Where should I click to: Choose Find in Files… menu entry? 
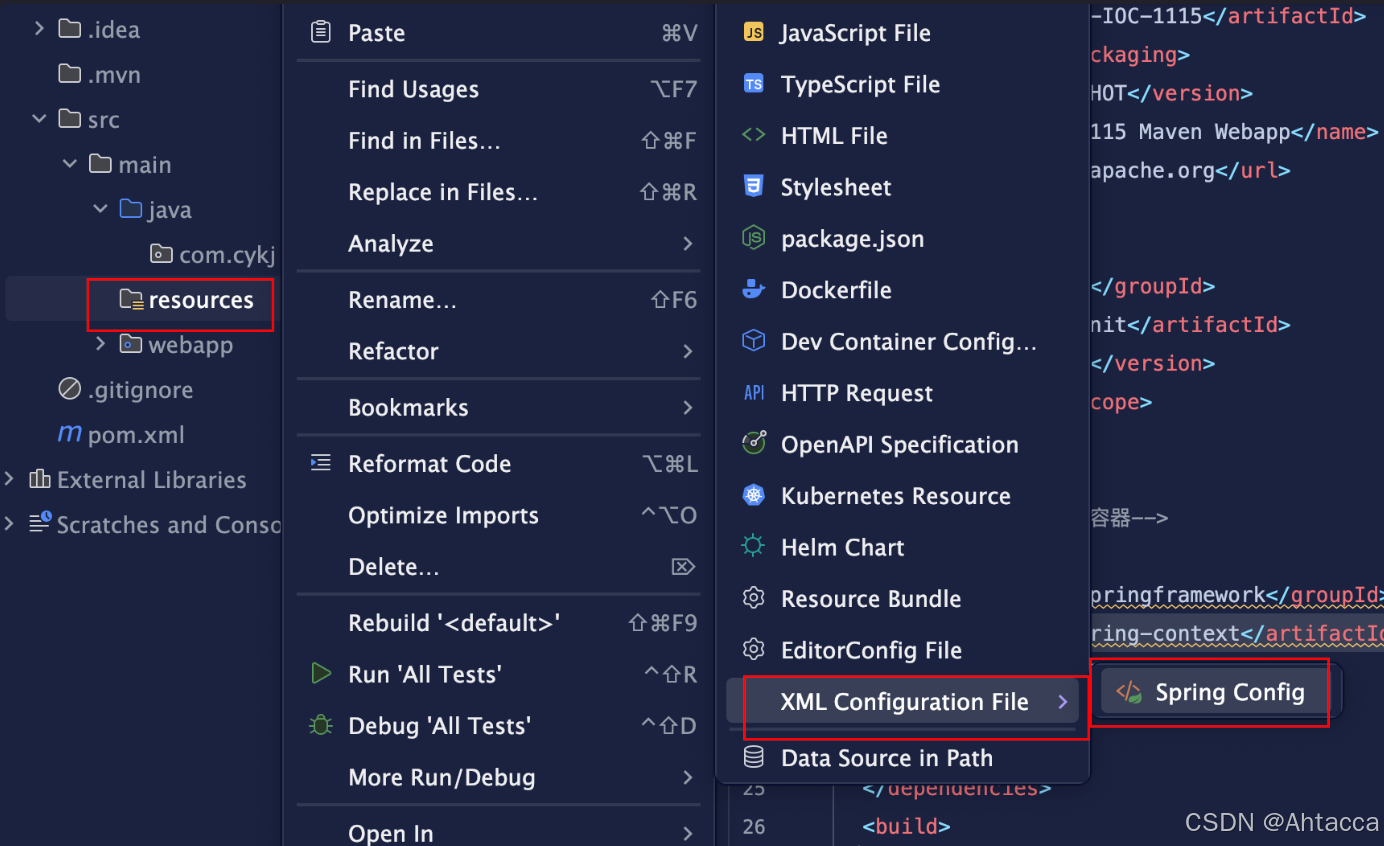(498, 140)
